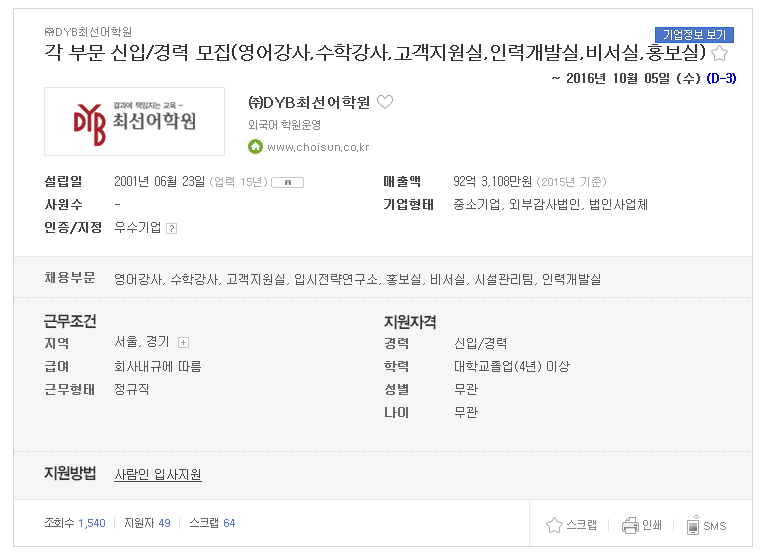Open the question mark help beside 우수기업
Screen dimensions: 760x559
172,228
